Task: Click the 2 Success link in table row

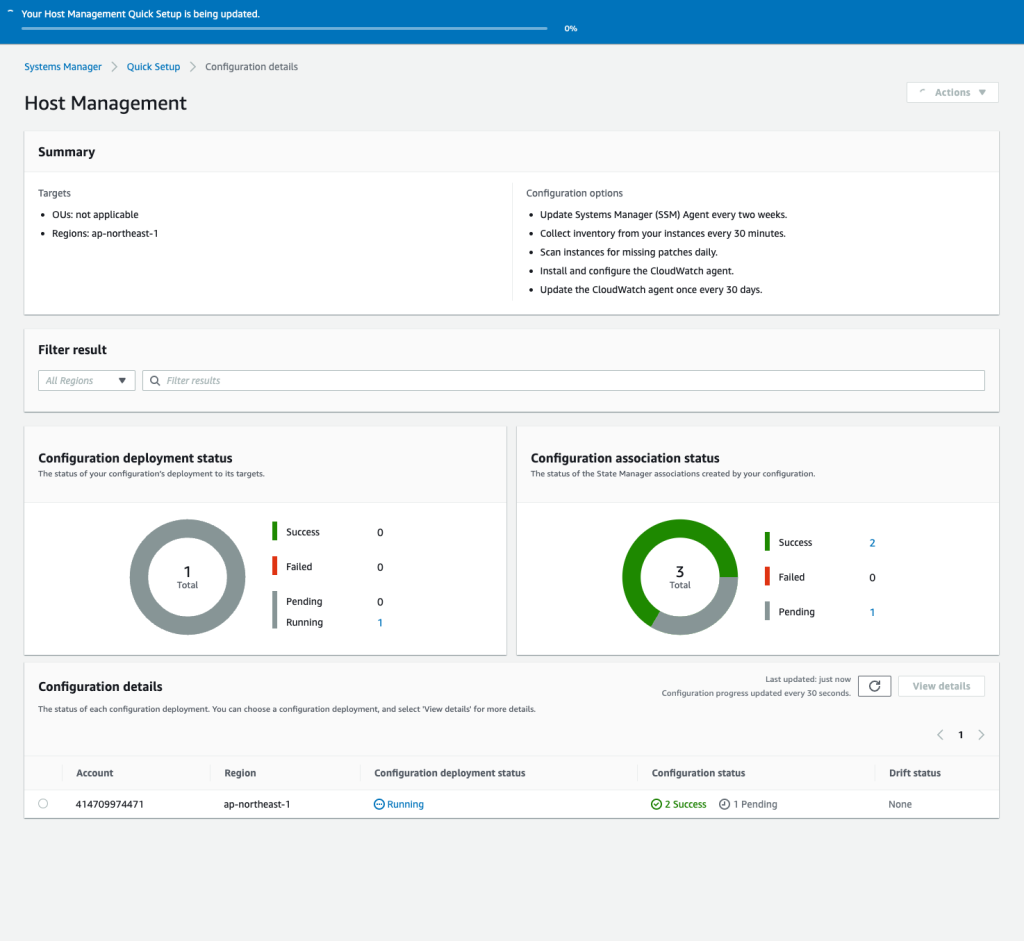Action: pos(685,805)
